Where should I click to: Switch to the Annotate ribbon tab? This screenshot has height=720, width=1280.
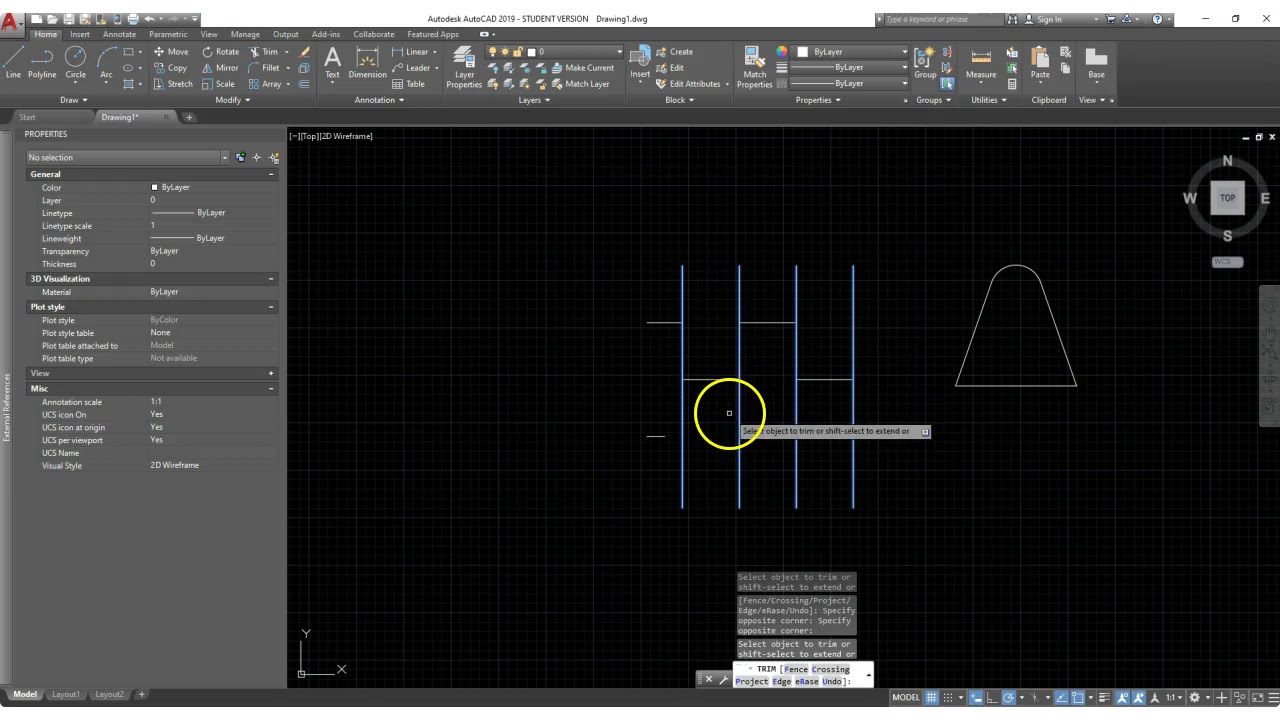[119, 34]
